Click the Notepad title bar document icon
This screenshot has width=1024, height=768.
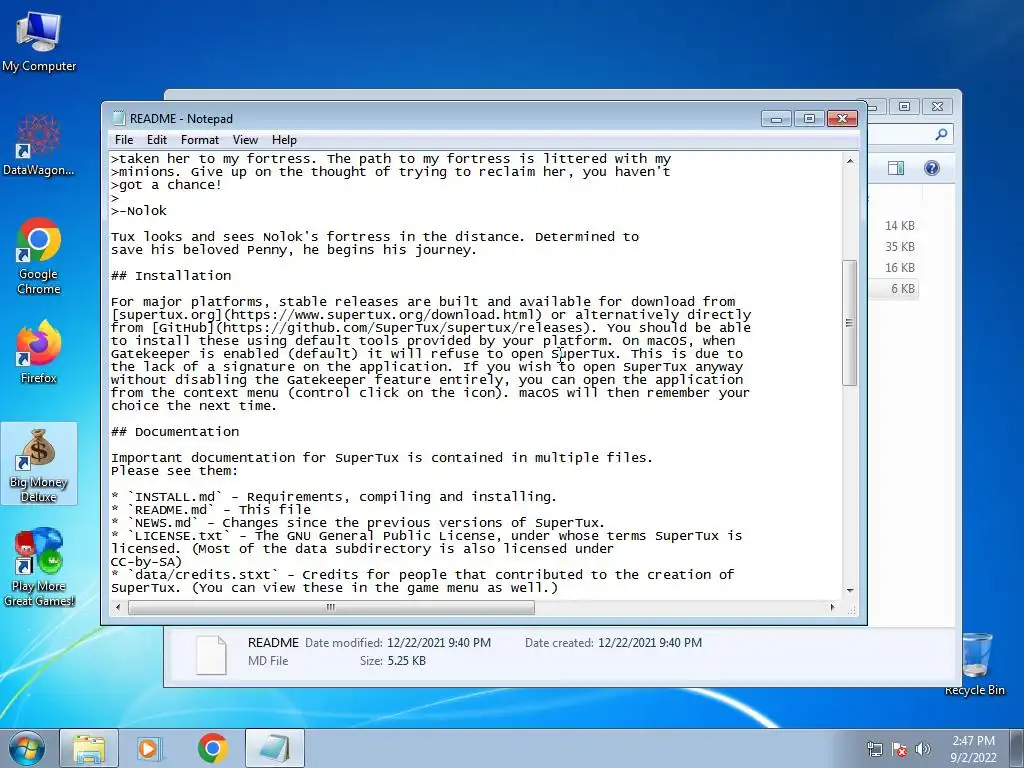(118, 118)
